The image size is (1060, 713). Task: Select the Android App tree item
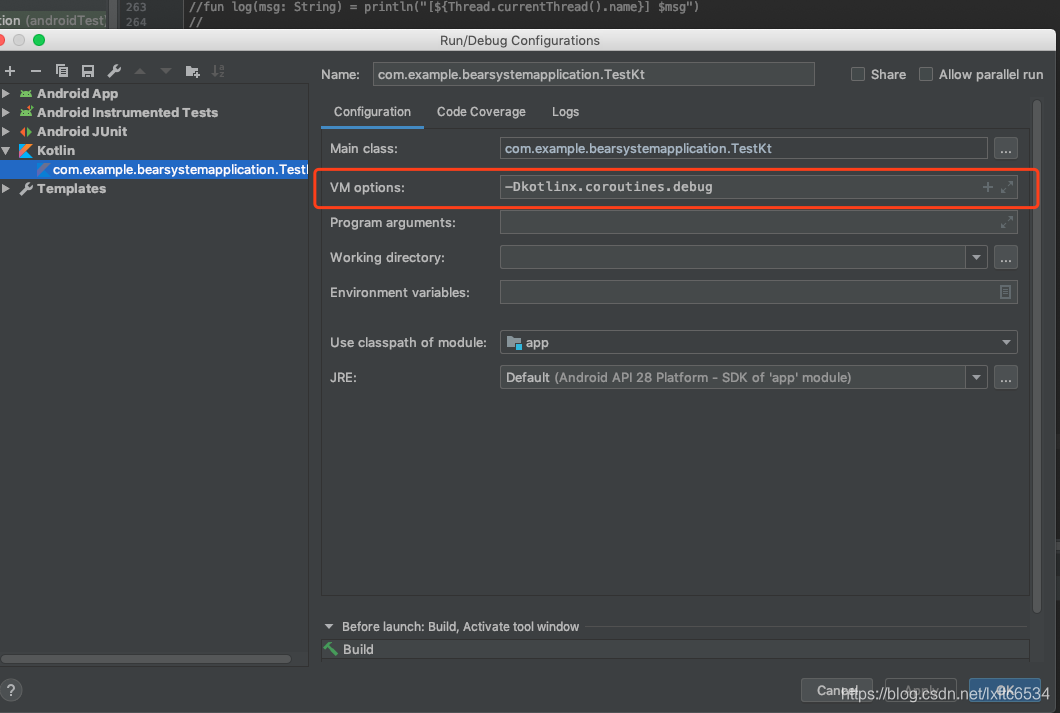[77, 93]
